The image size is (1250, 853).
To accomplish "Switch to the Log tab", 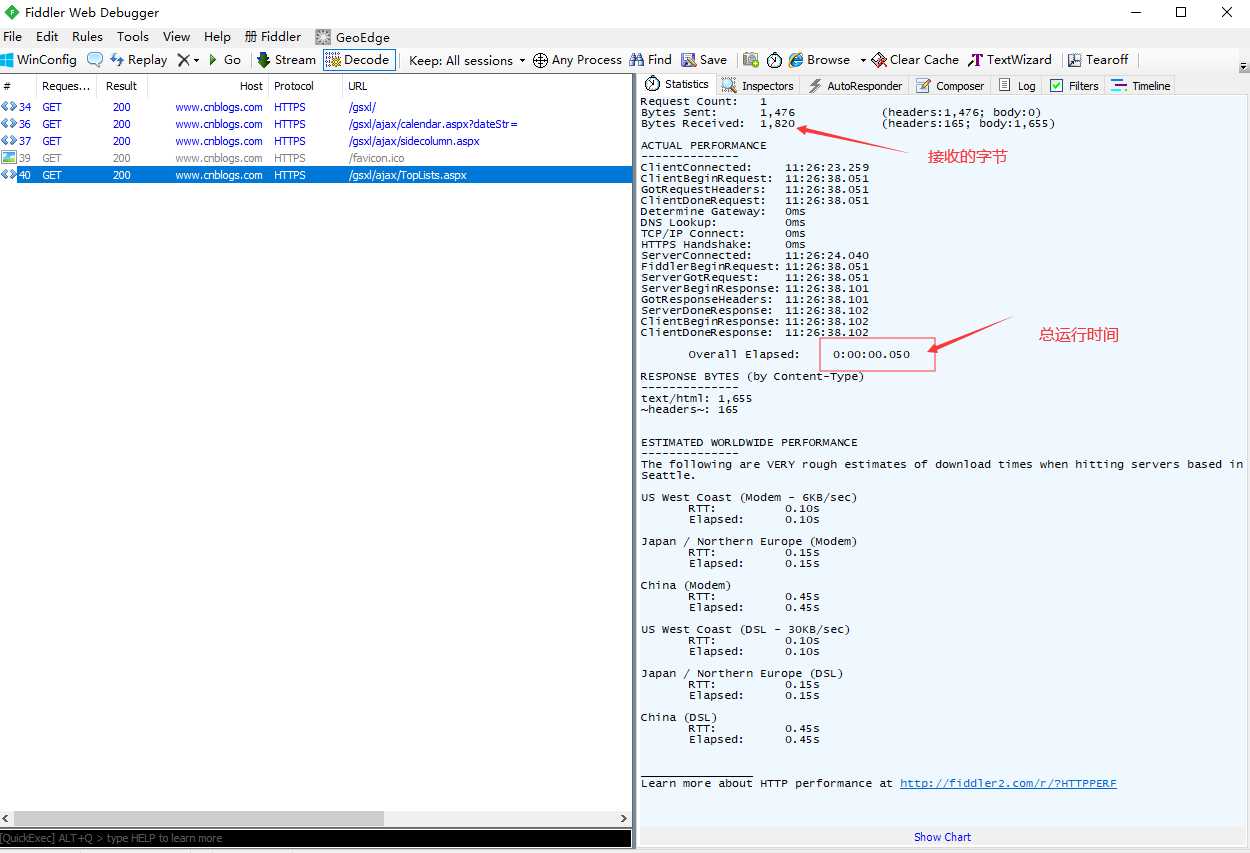I will point(1017,86).
